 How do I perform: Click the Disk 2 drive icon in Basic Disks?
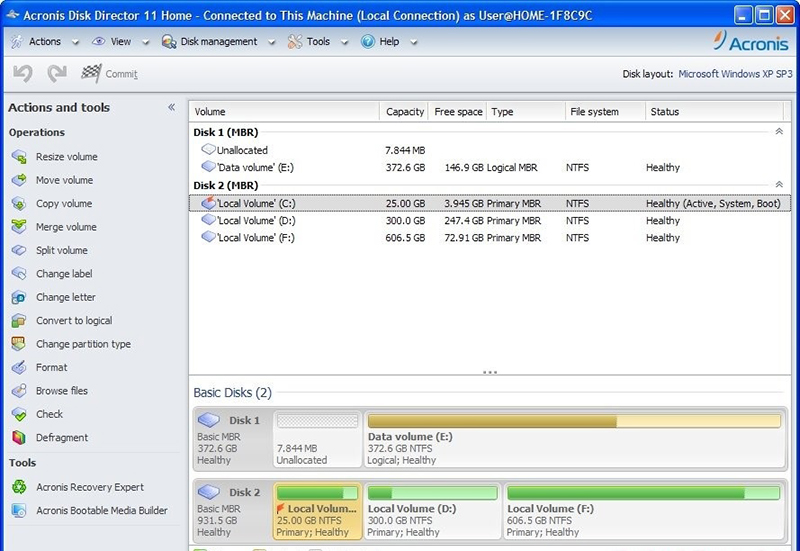[x=209, y=492]
